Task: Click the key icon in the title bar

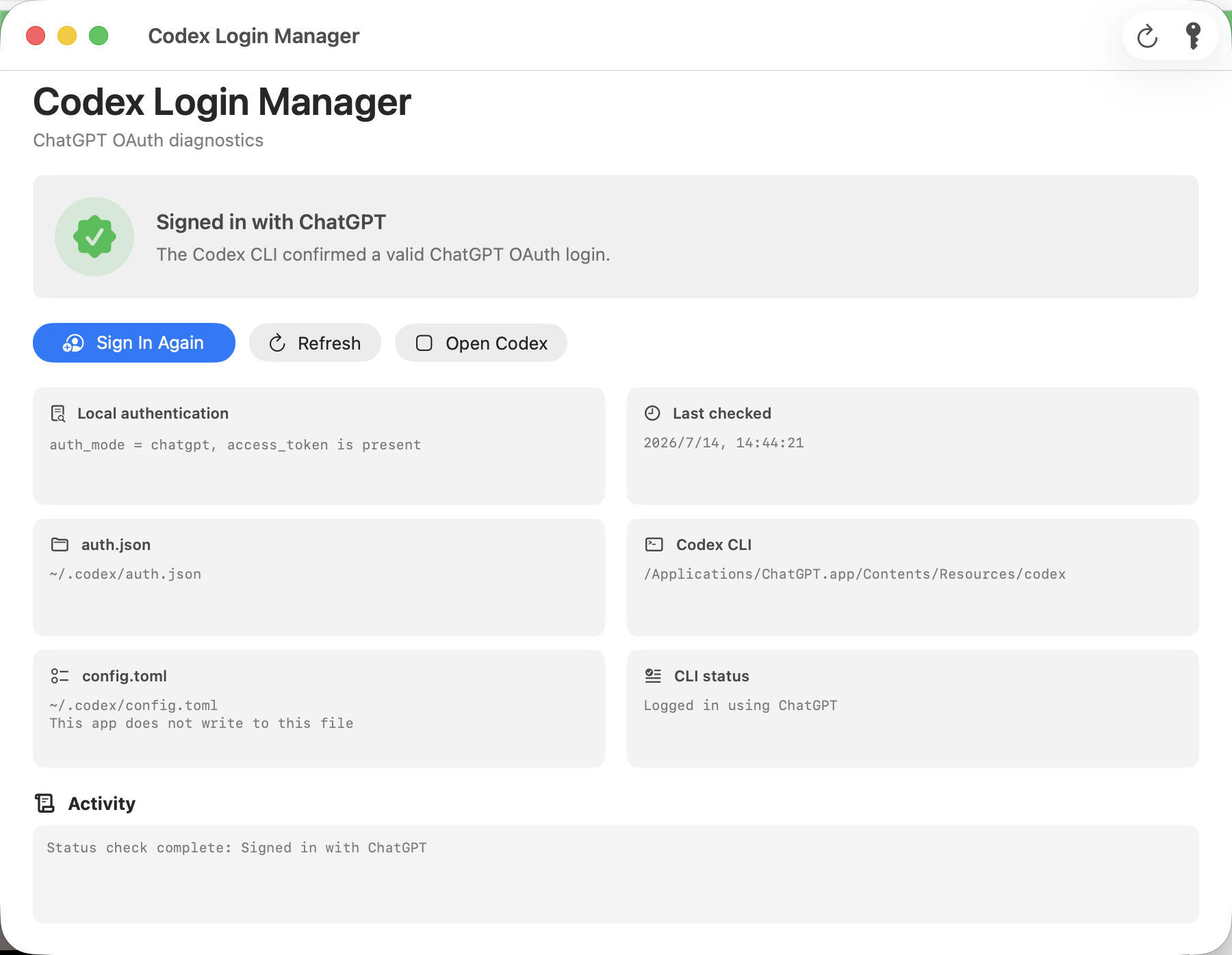Action: [x=1193, y=36]
